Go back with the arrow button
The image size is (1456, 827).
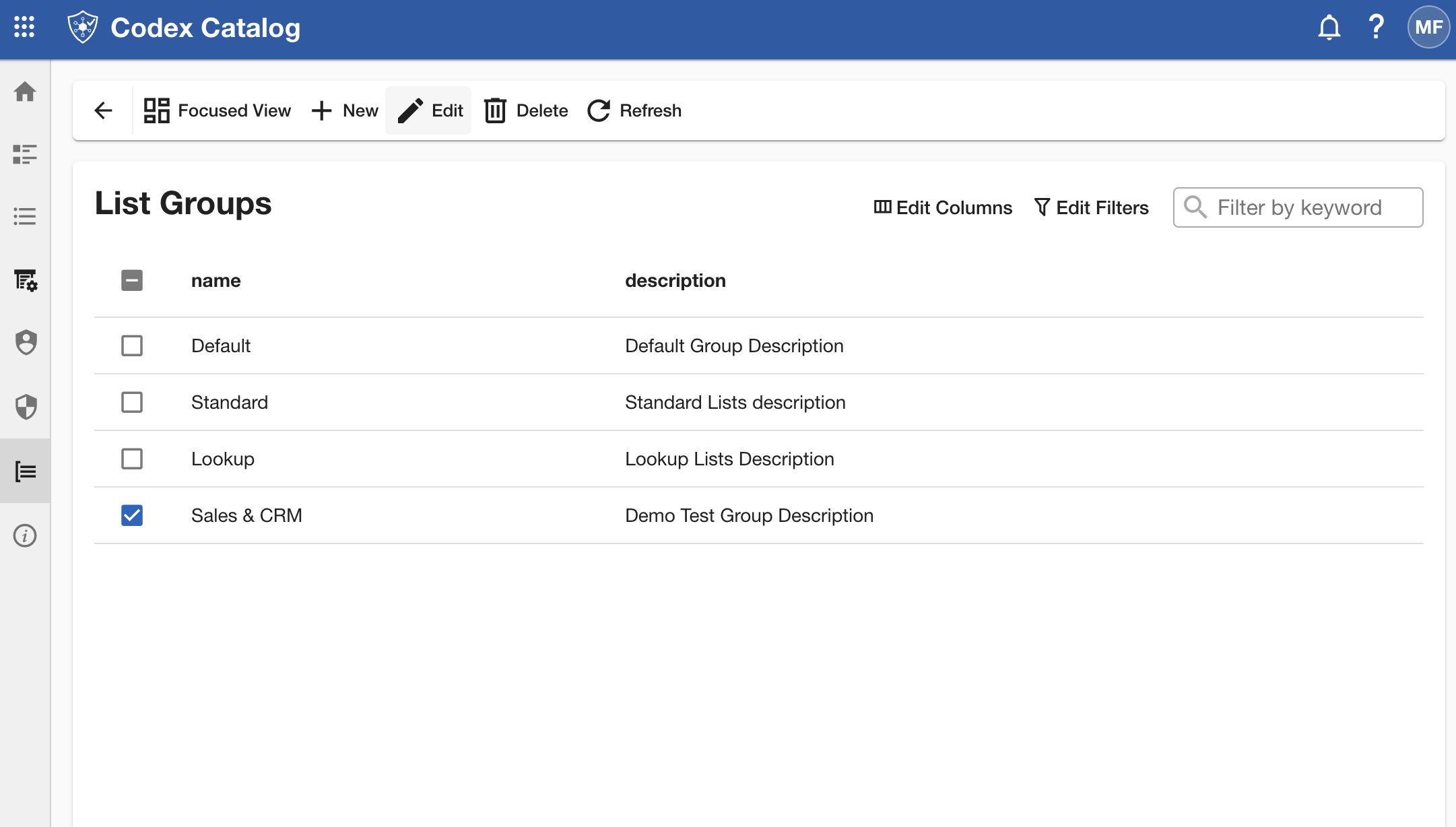point(103,110)
